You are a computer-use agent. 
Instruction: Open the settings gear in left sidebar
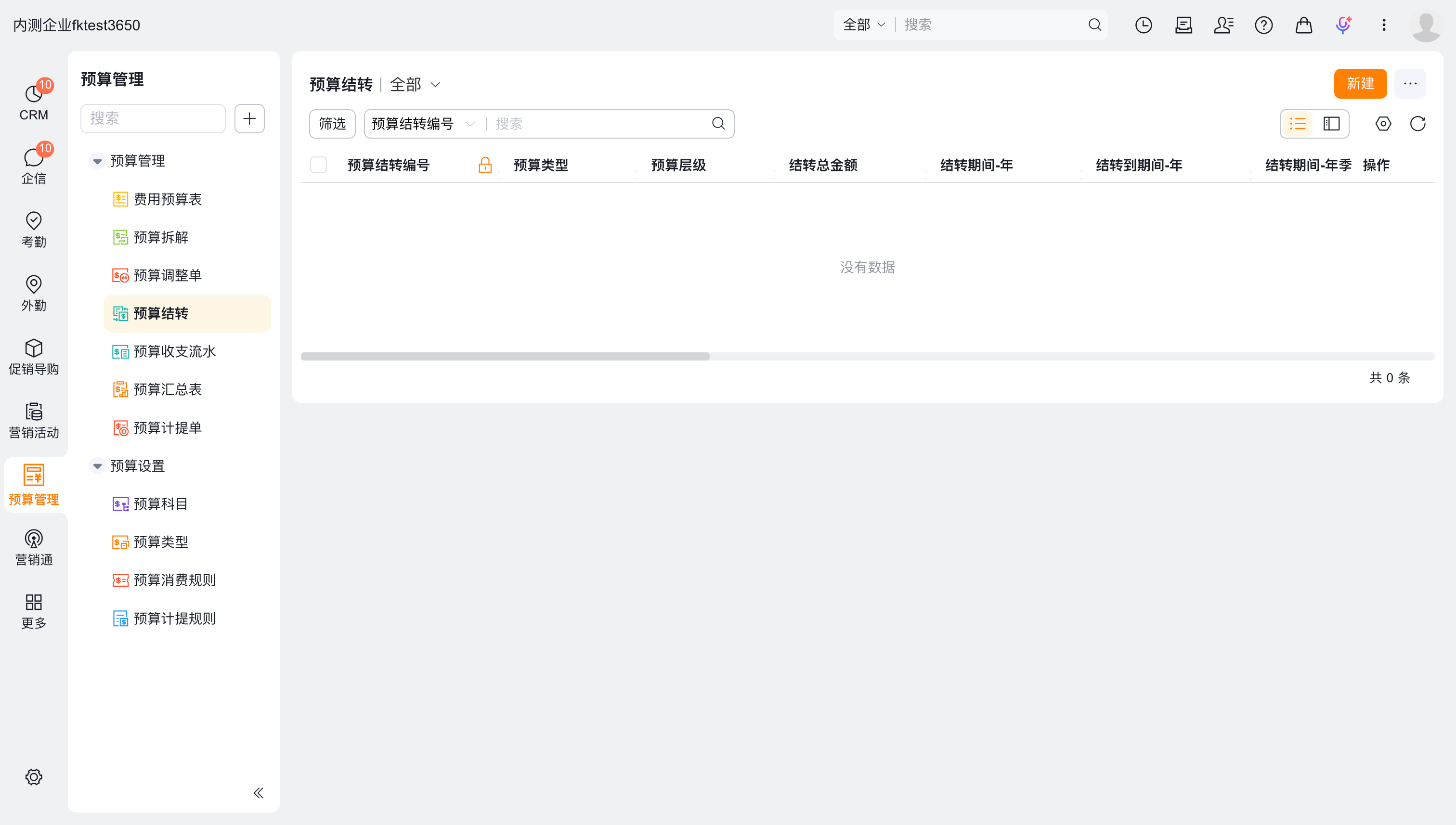point(33,777)
